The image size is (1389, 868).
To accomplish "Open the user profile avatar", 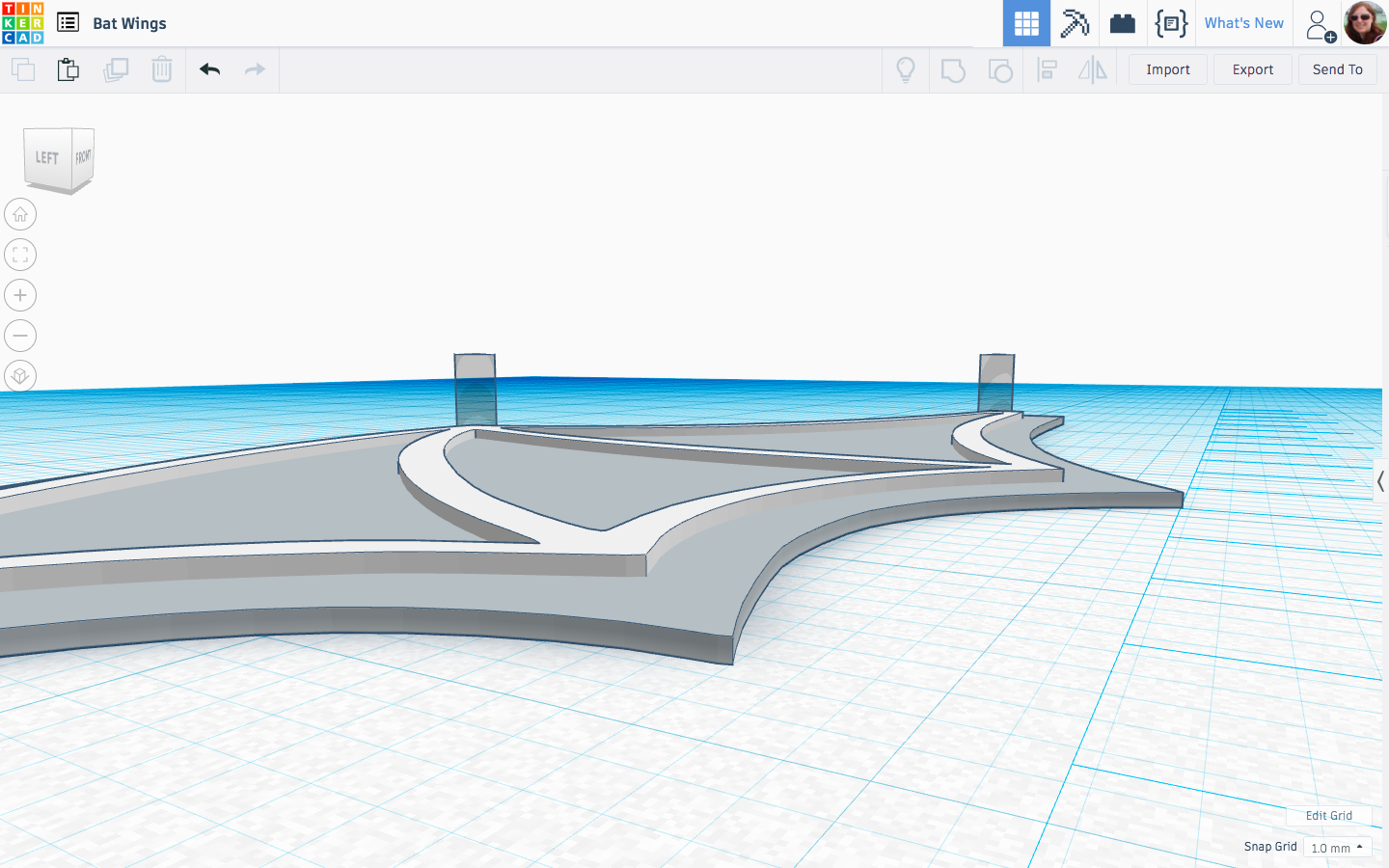I will point(1365,23).
